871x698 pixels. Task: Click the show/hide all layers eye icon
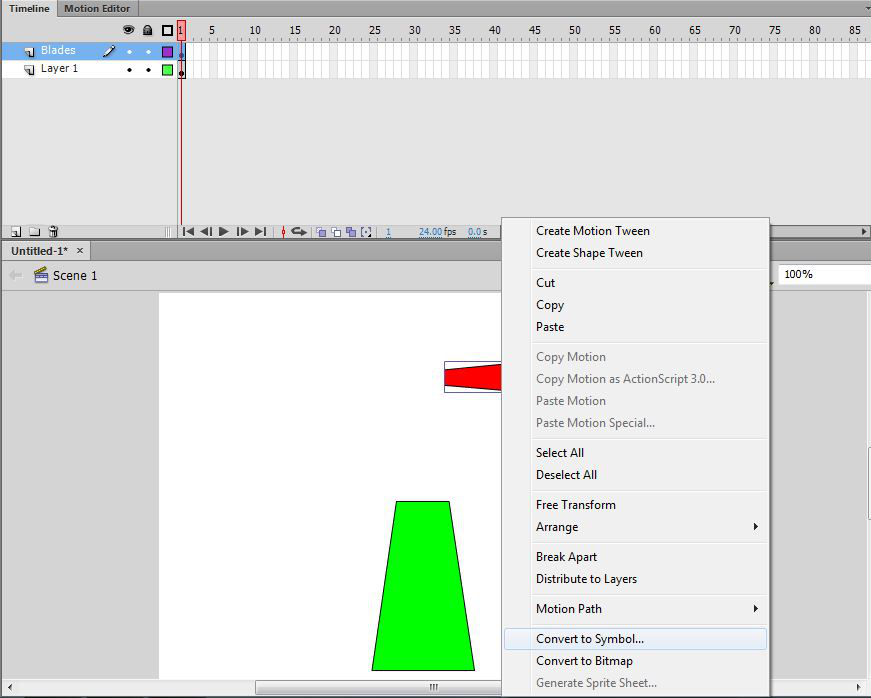[129, 30]
